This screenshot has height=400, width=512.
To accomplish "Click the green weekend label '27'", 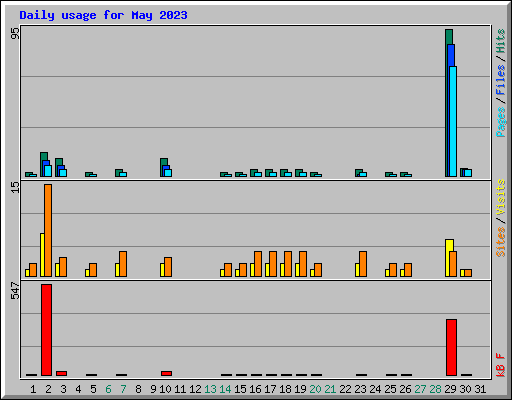I will (x=420, y=389).
